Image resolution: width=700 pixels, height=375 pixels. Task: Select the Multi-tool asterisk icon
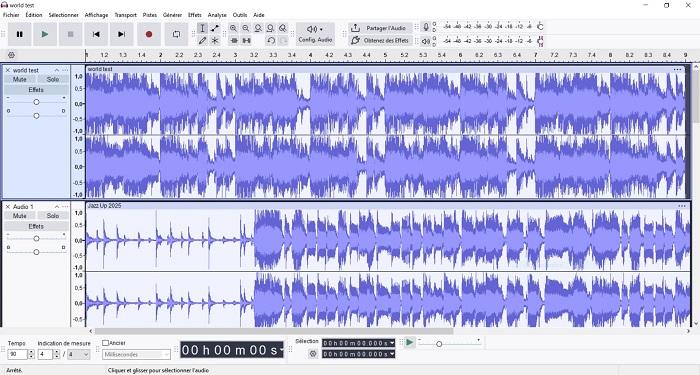(215, 41)
